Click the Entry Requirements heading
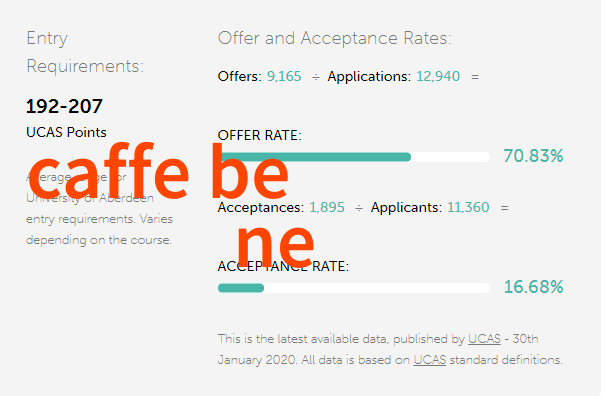Image resolution: width=605 pixels, height=396 pixels. pos(85,52)
